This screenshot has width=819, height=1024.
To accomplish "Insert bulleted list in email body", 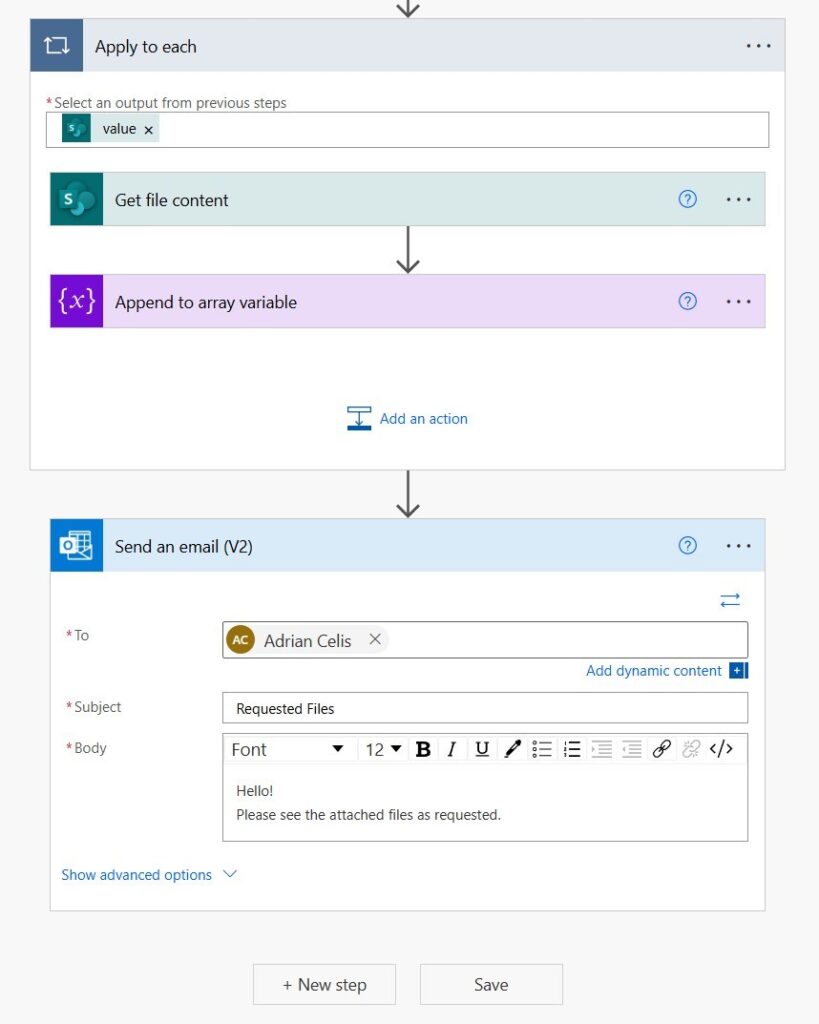I will (x=542, y=749).
